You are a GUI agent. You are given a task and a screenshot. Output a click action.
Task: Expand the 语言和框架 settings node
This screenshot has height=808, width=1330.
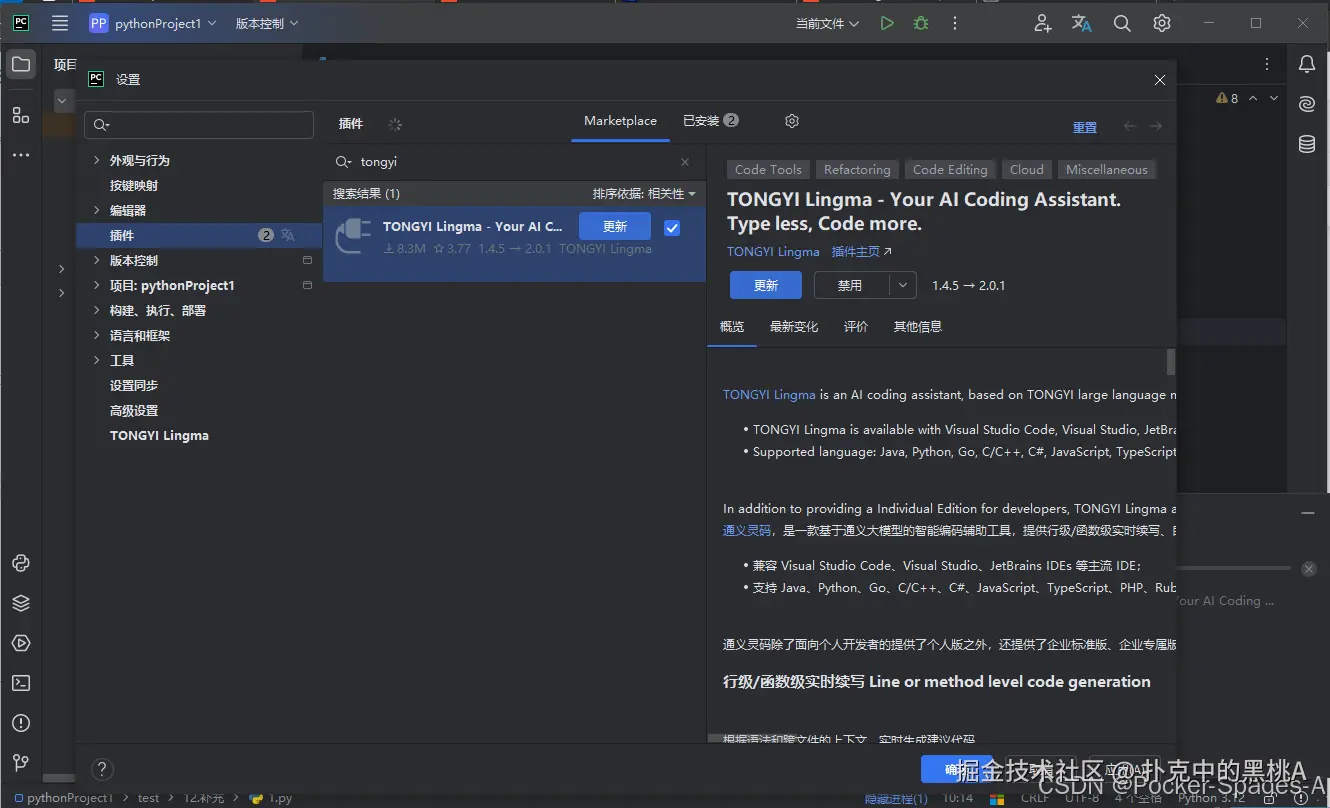point(96,335)
